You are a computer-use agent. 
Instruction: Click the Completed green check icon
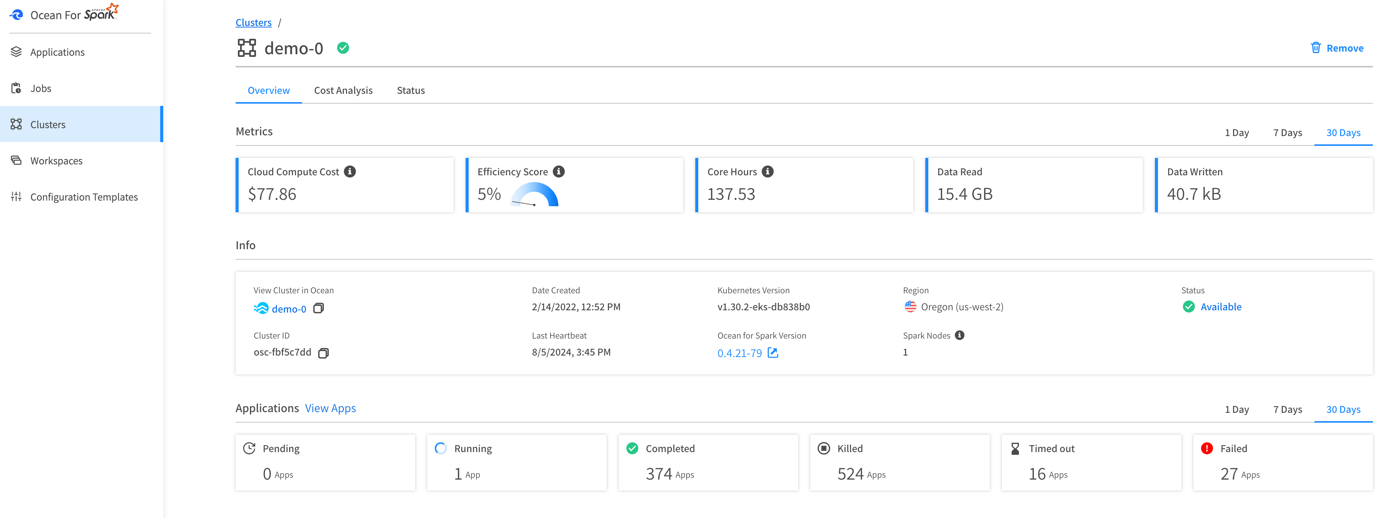(x=632, y=448)
